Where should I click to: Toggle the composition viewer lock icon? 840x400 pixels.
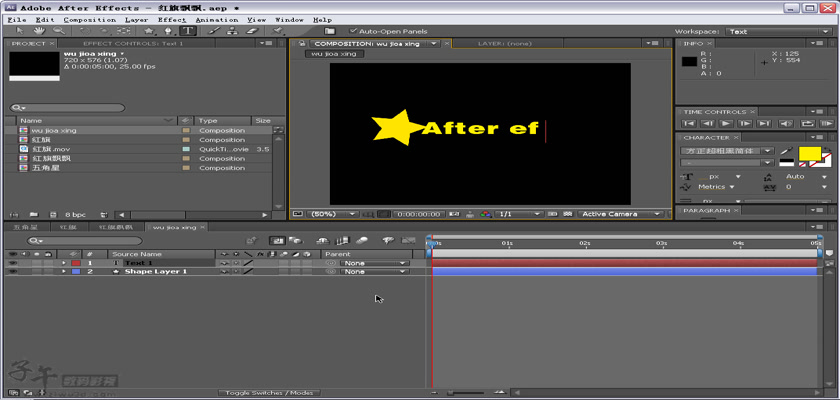click(302, 43)
